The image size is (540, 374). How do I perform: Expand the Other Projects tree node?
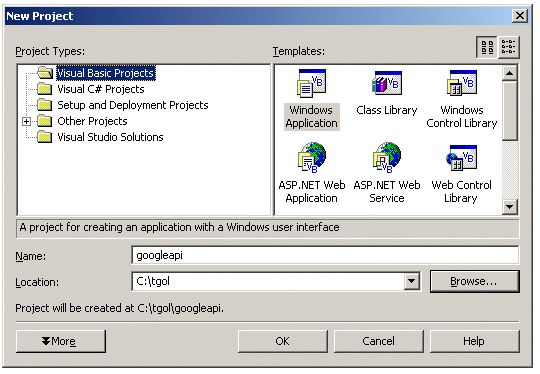coord(26,121)
